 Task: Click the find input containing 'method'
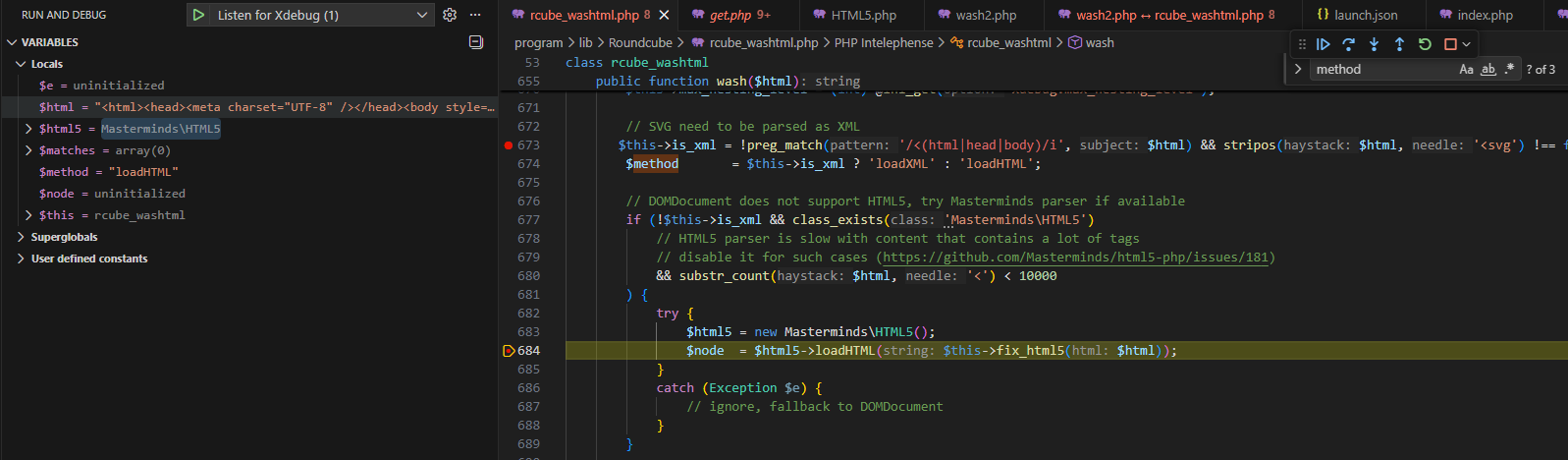[1382, 69]
